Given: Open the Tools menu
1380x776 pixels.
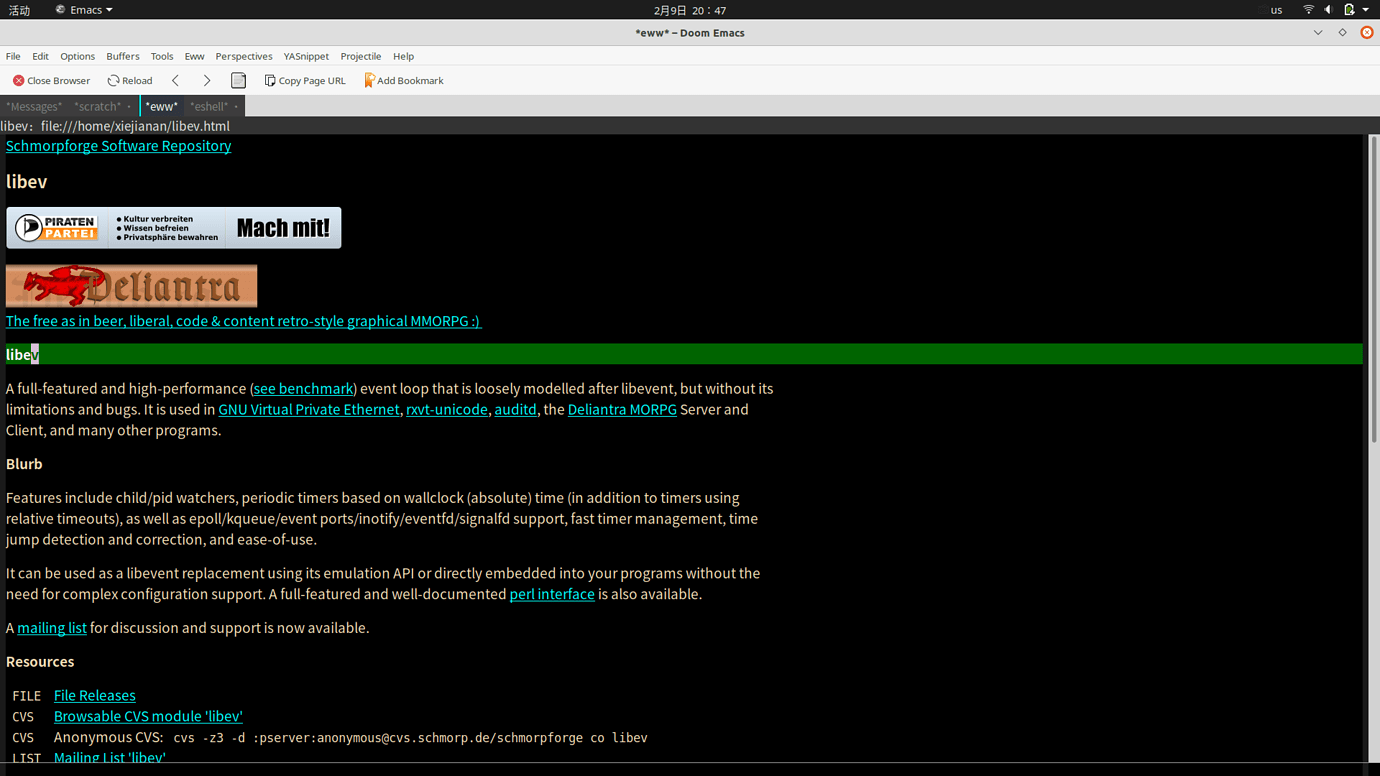Looking at the screenshot, I should tap(162, 57).
